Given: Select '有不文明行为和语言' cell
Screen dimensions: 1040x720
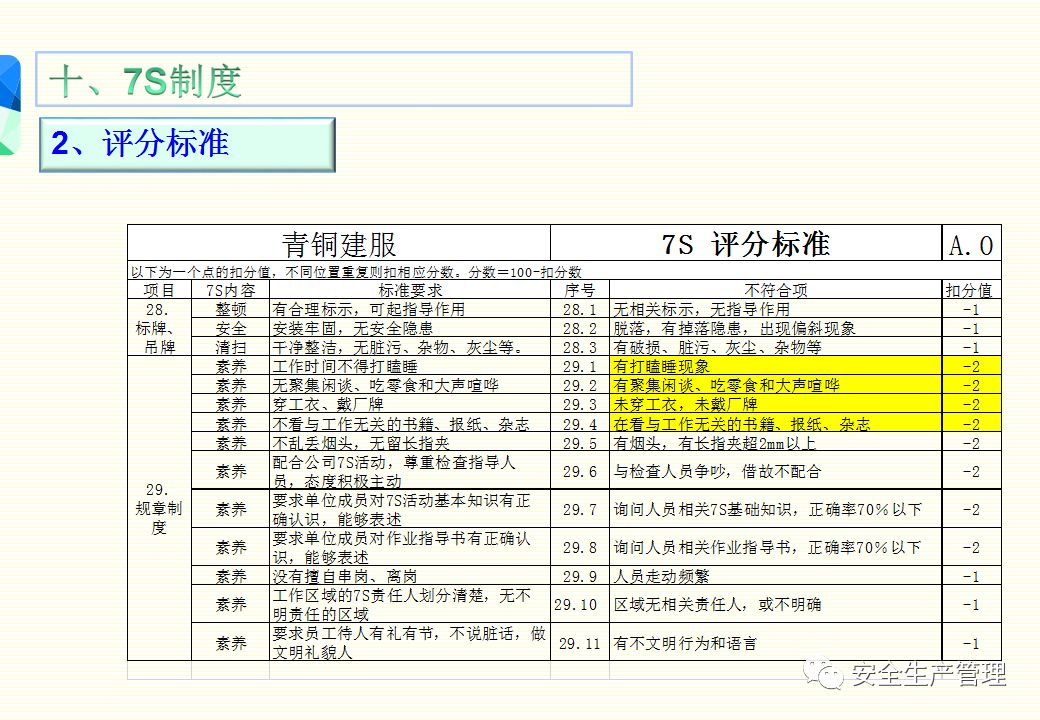Looking at the screenshot, I should 775,642.
